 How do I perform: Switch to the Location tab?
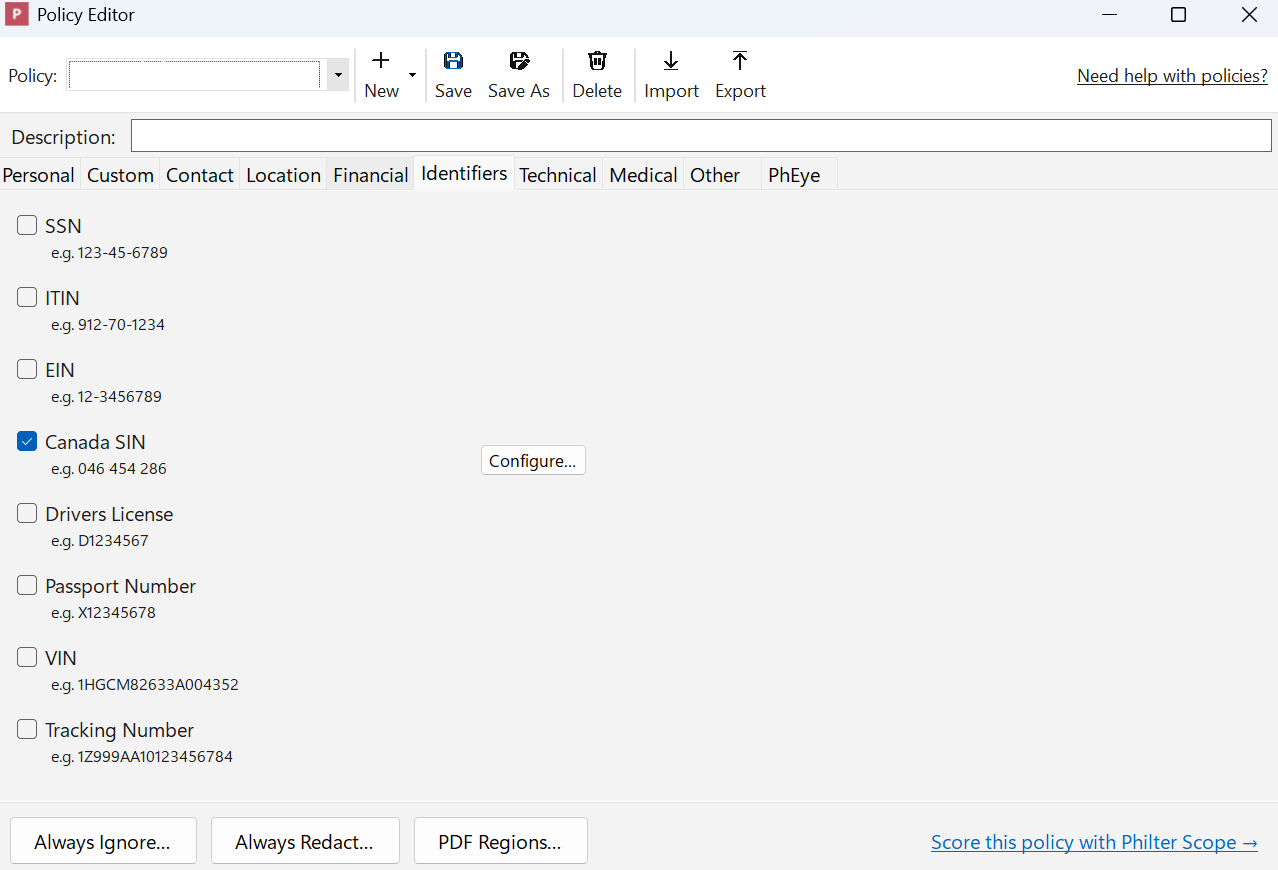283,175
